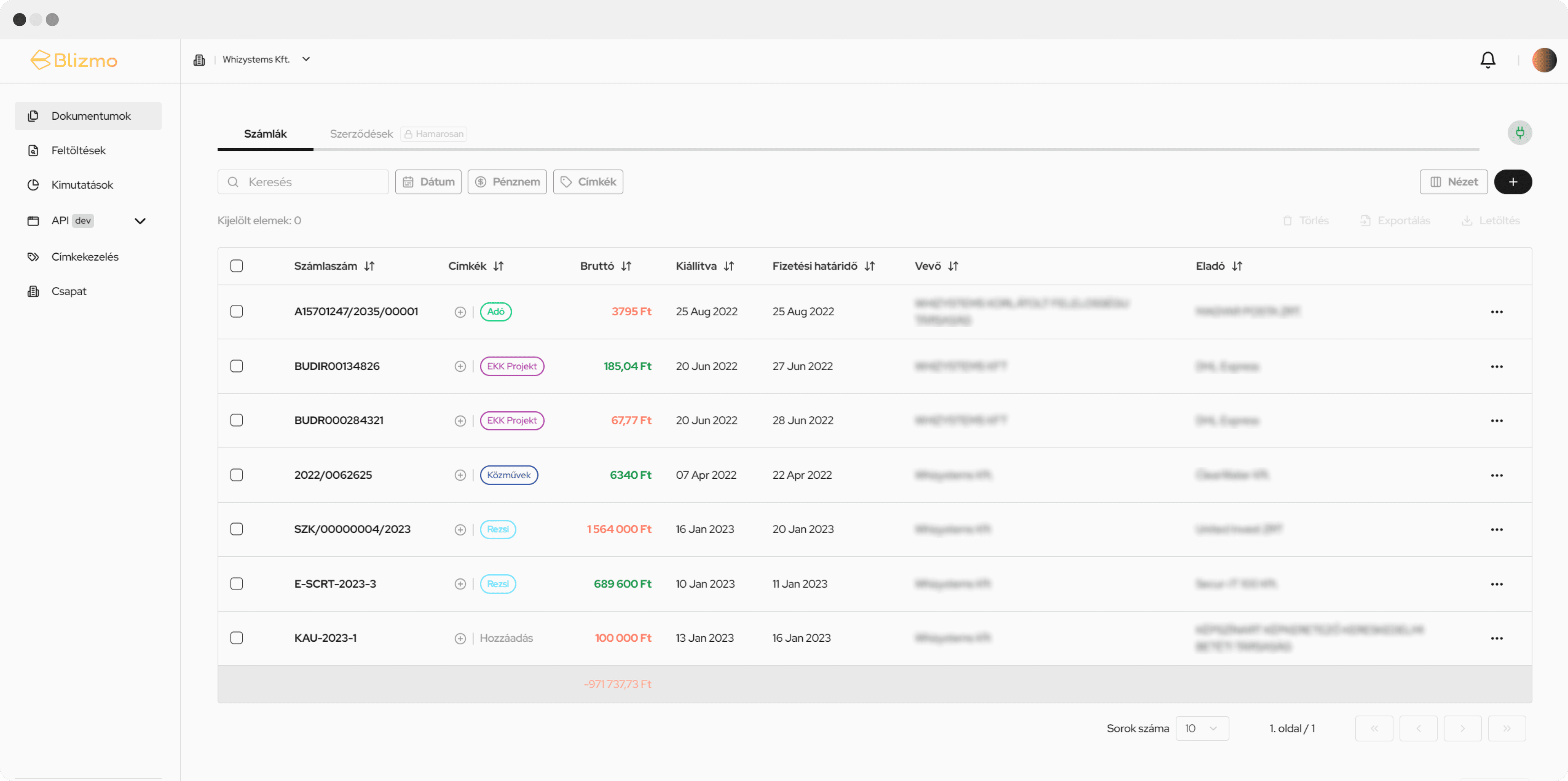Viewport: 1568px width, 781px height.
Task: Click the Exportálás button
Action: pos(1394,220)
